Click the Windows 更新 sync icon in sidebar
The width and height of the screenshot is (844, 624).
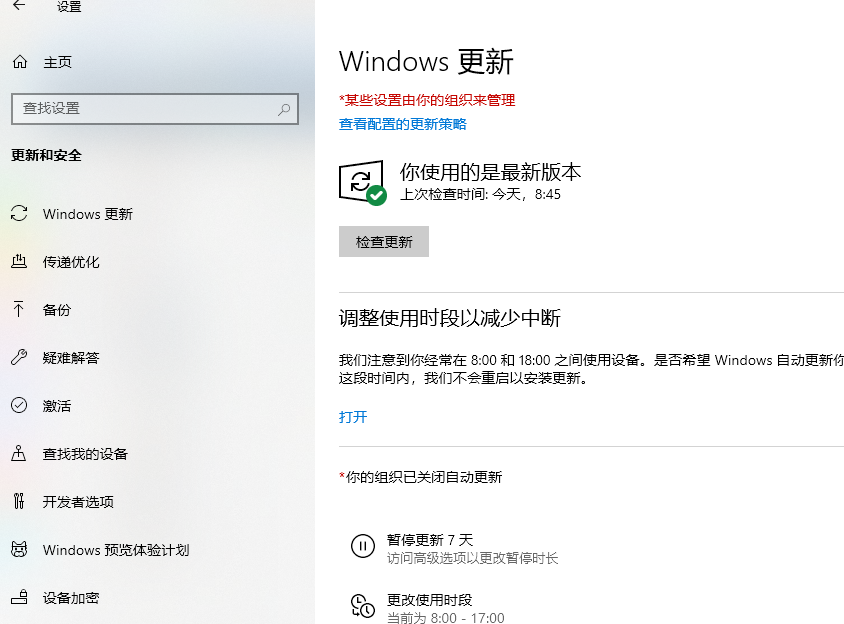pos(19,213)
